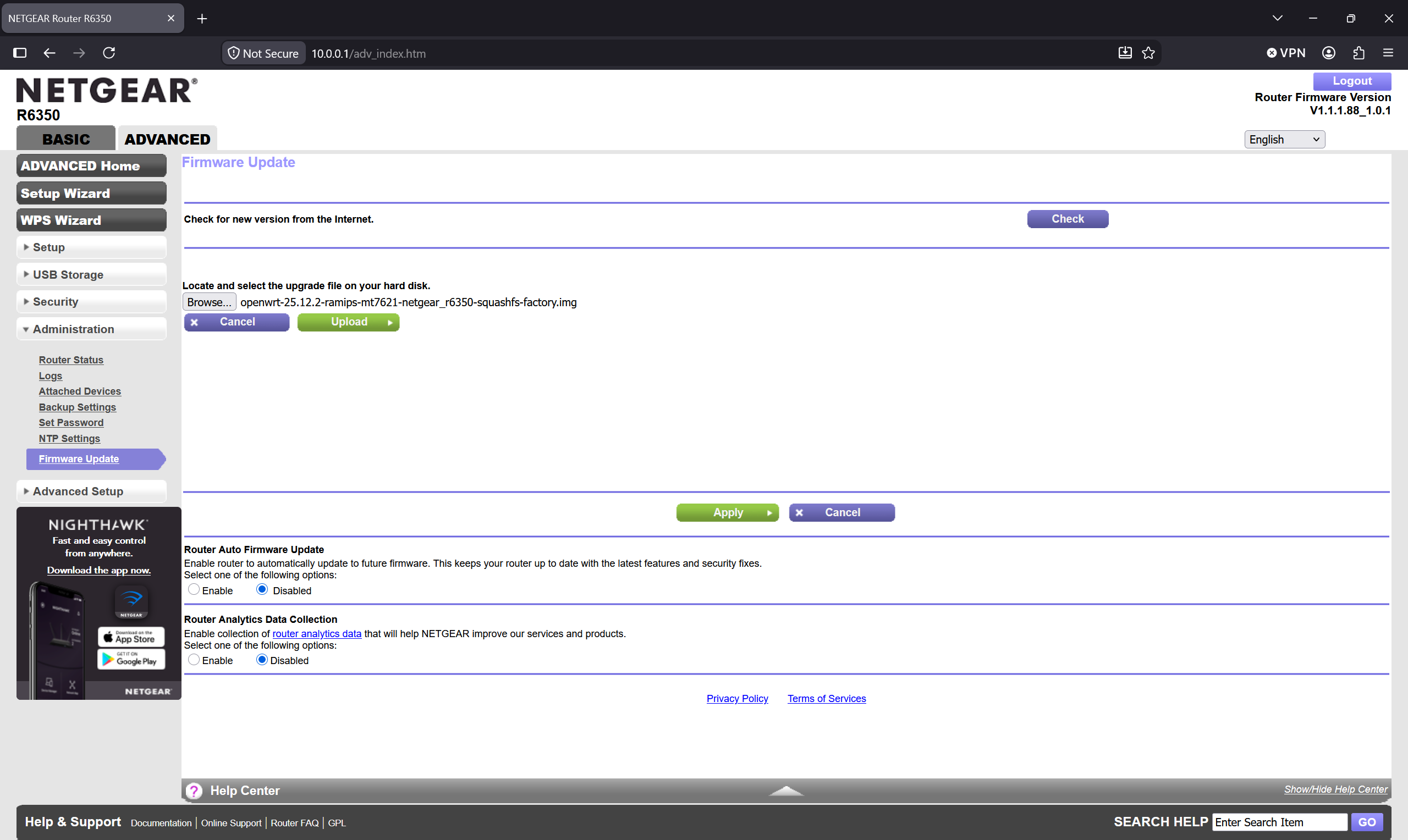
Task: Switch to the ADVANCED tab
Action: [x=168, y=139]
